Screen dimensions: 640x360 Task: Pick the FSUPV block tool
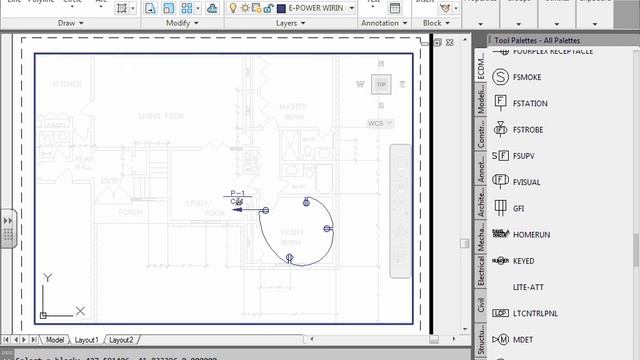coord(513,156)
